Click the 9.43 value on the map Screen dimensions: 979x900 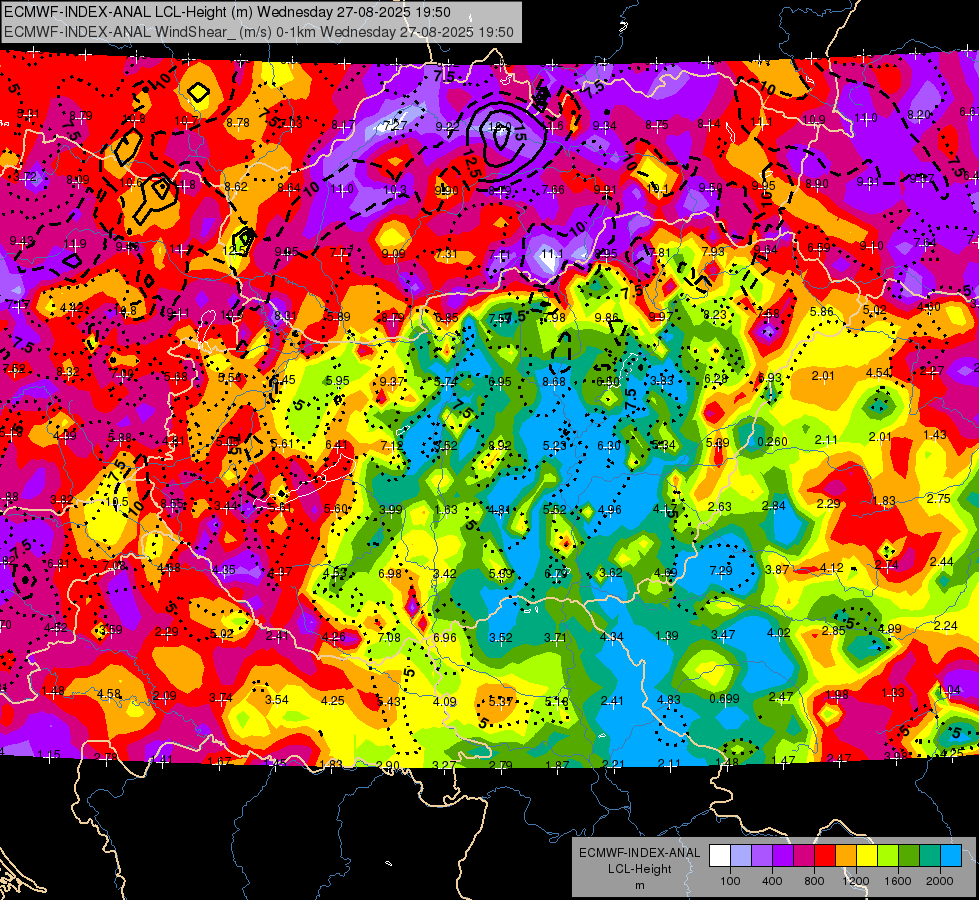click(21, 241)
